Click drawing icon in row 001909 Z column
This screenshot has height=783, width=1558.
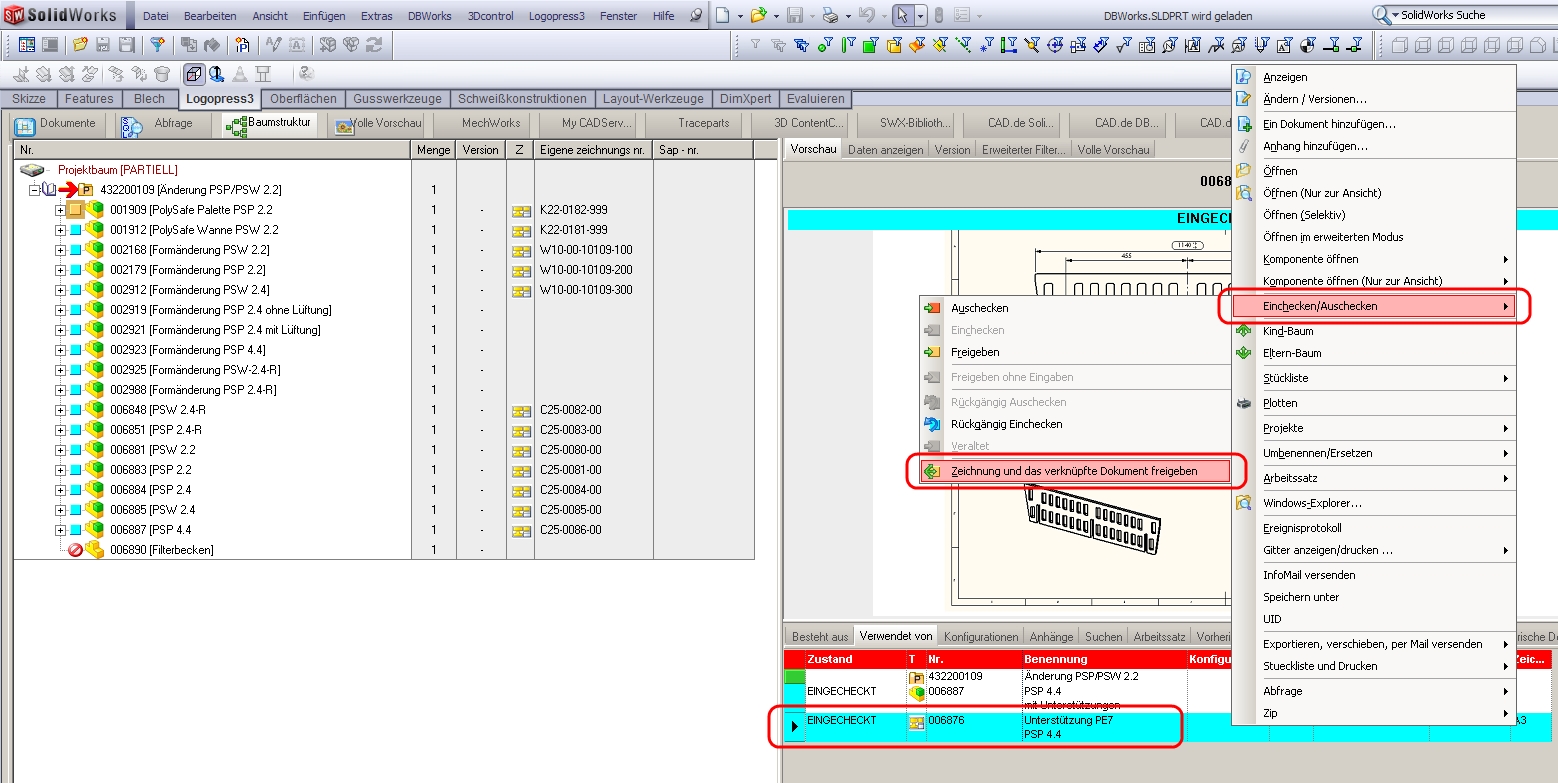(x=520, y=211)
